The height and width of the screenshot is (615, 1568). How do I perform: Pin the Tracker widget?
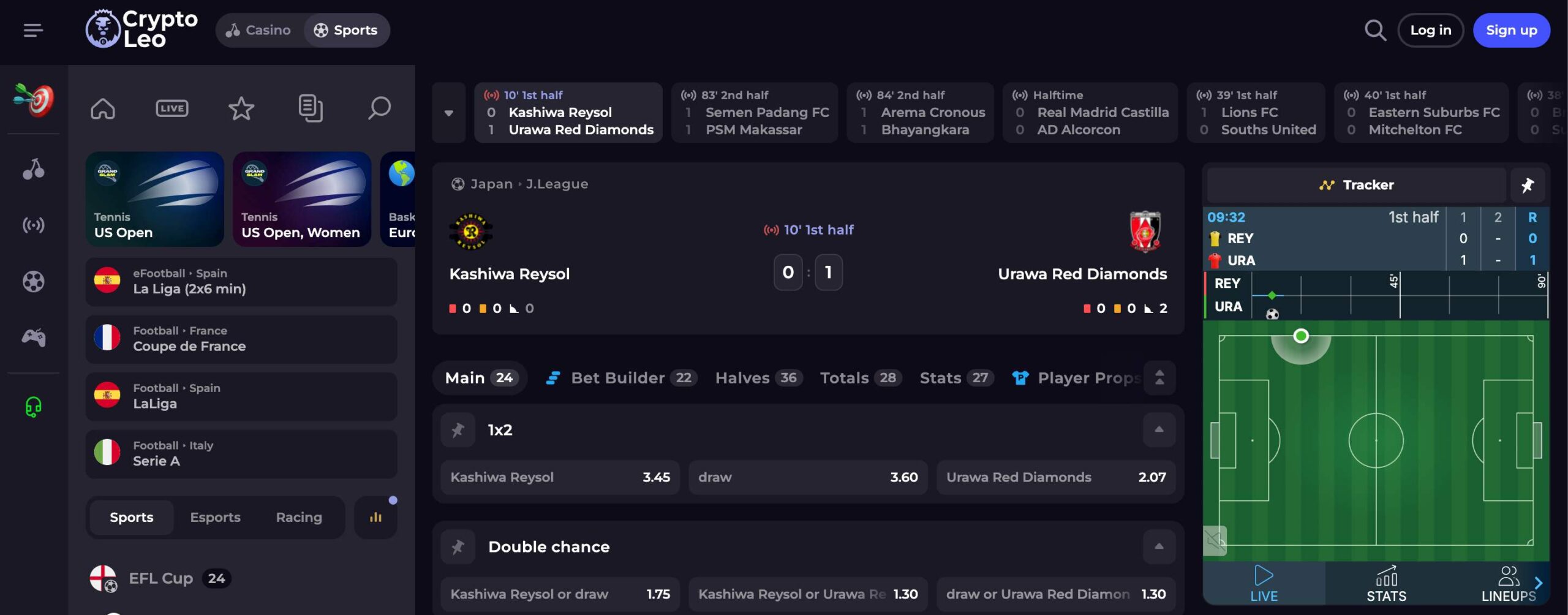point(1528,185)
